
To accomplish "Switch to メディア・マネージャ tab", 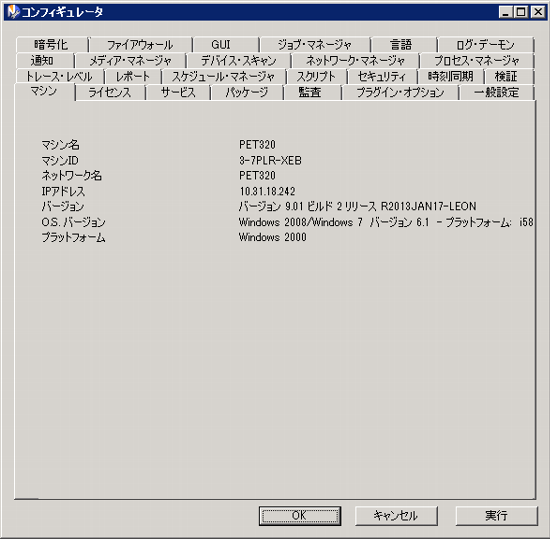I will pyautogui.click(x=130, y=60).
